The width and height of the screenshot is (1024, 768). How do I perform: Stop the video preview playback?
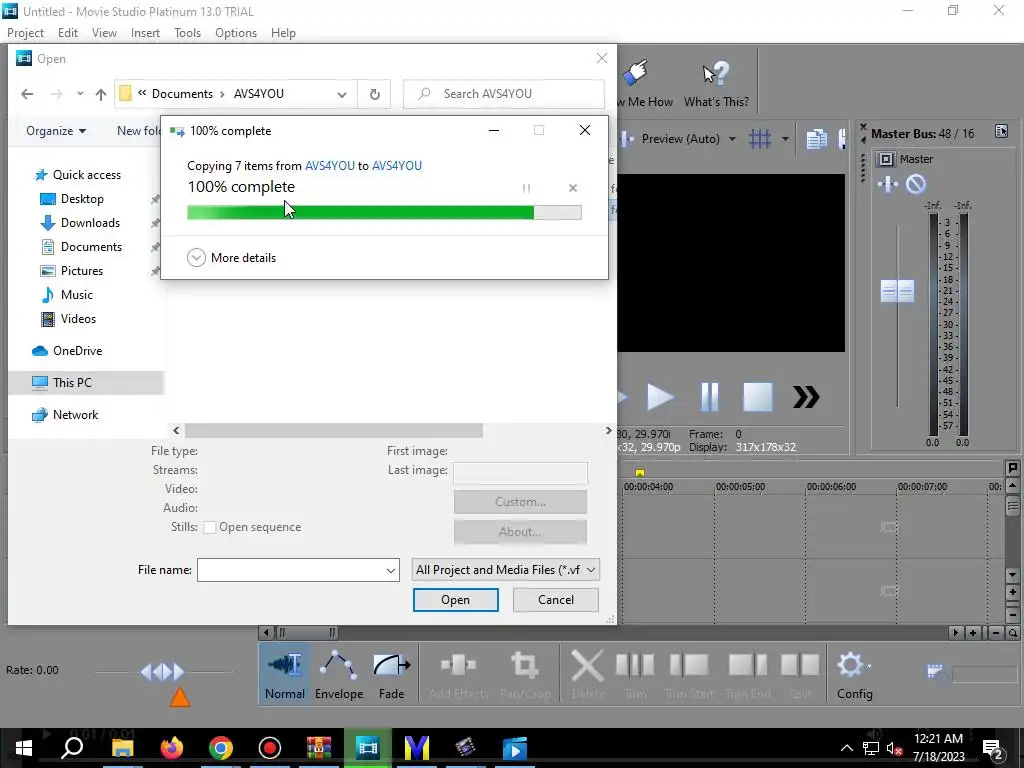tap(758, 397)
